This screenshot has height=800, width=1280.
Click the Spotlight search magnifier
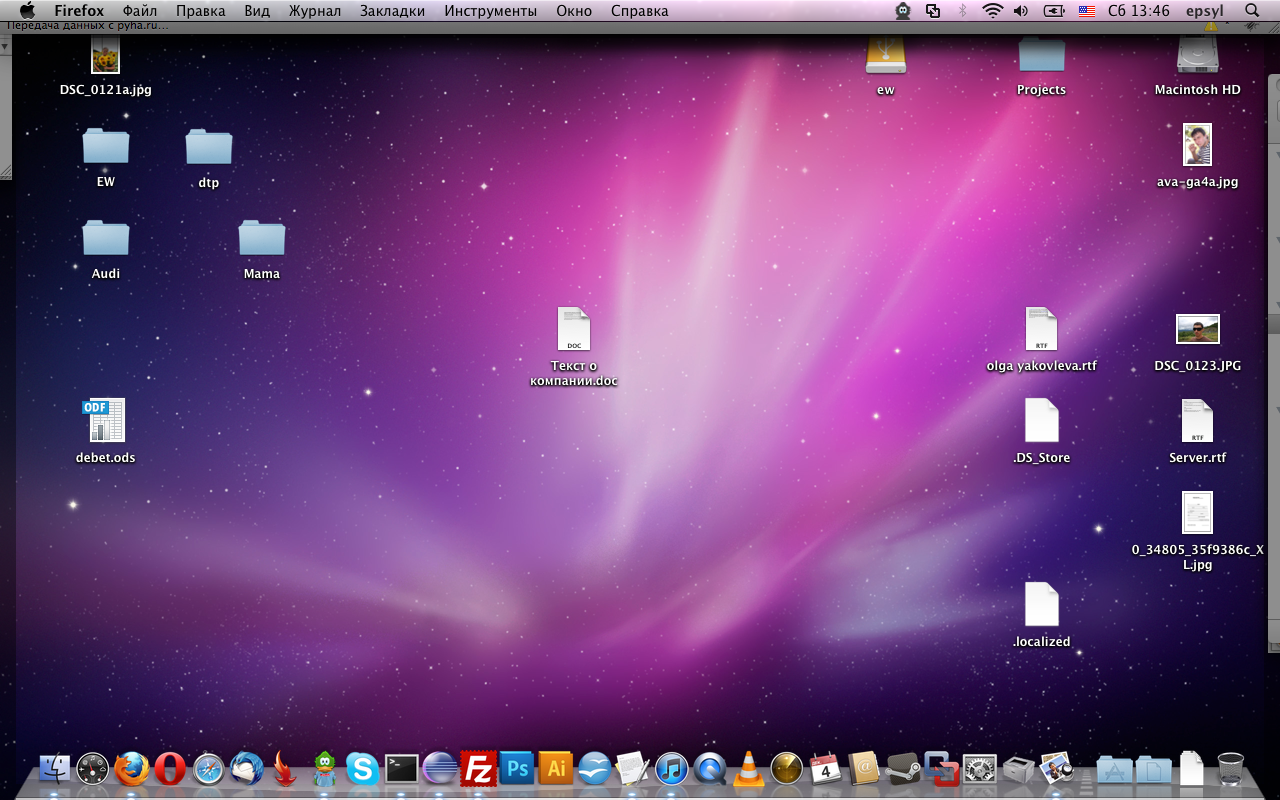1252,11
